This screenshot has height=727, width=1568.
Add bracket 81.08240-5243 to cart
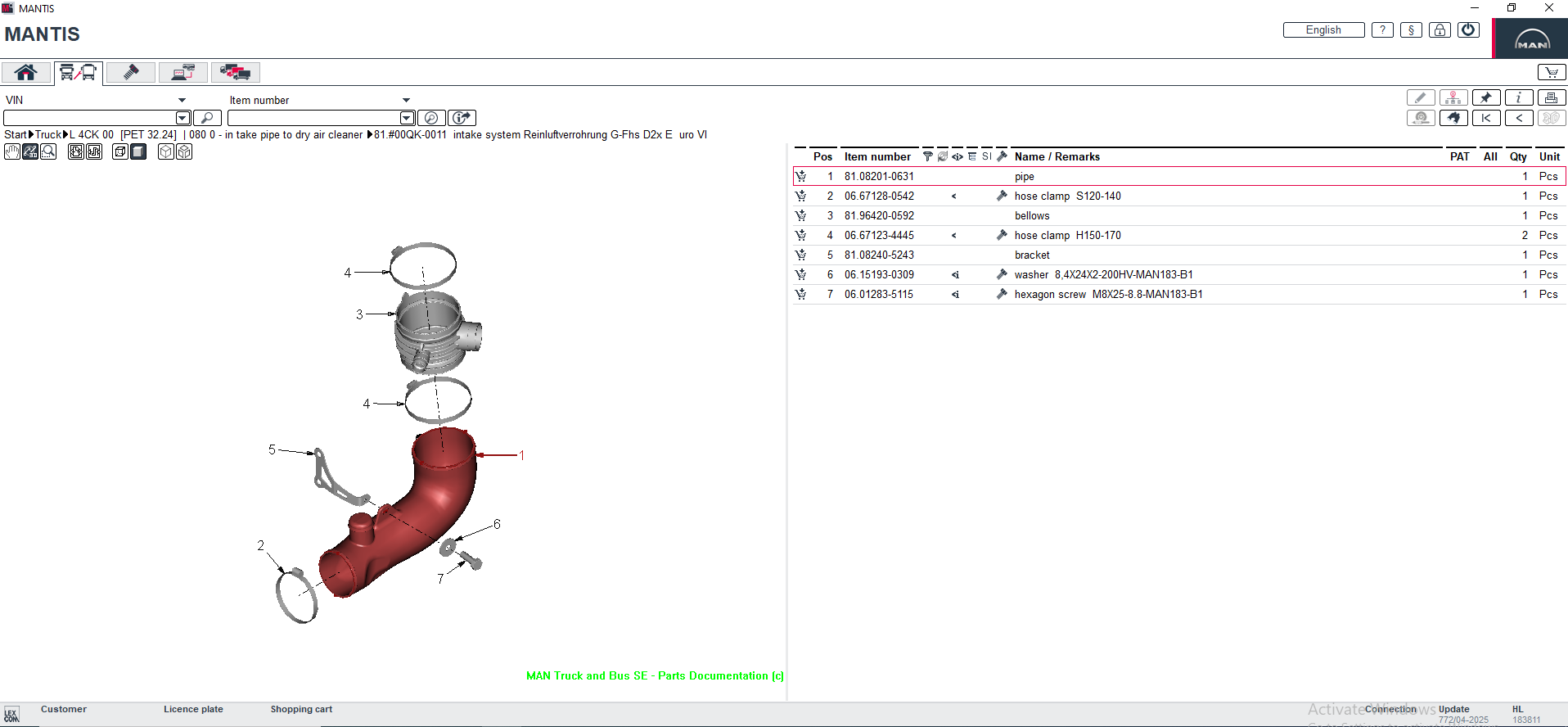(x=800, y=255)
